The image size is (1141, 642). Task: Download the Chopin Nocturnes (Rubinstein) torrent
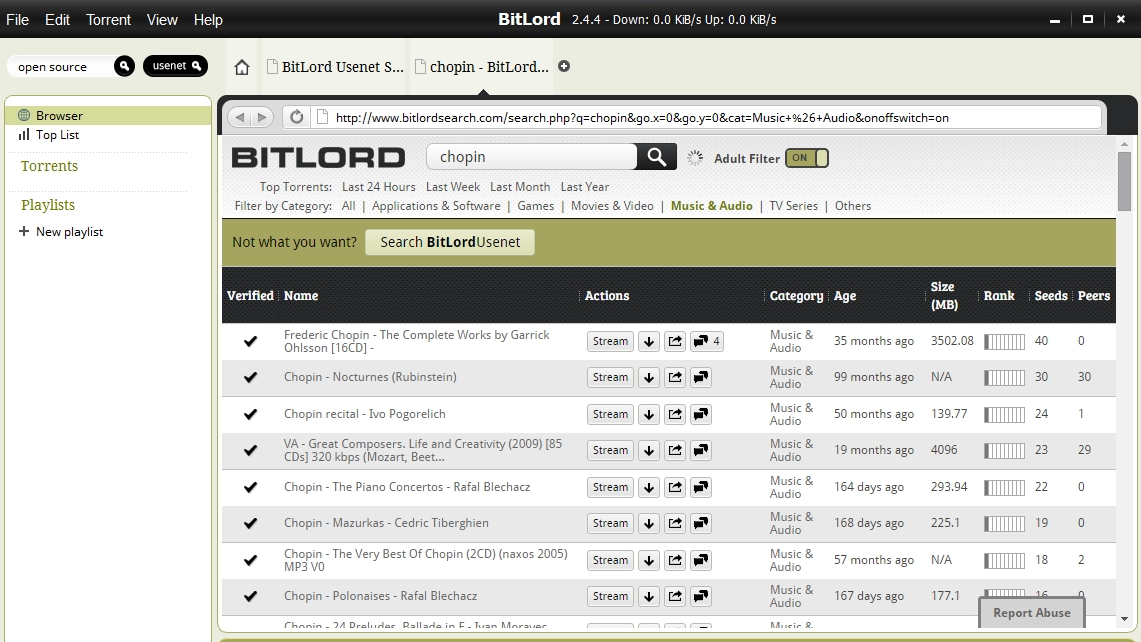pos(648,377)
